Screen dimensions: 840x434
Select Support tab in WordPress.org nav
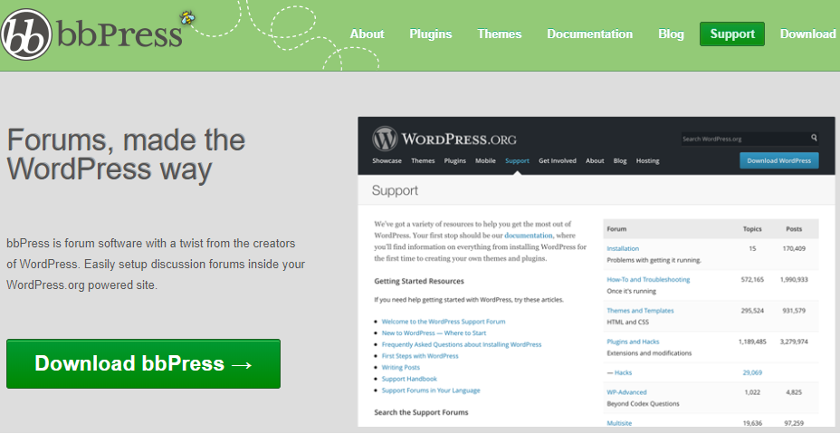[x=517, y=161]
